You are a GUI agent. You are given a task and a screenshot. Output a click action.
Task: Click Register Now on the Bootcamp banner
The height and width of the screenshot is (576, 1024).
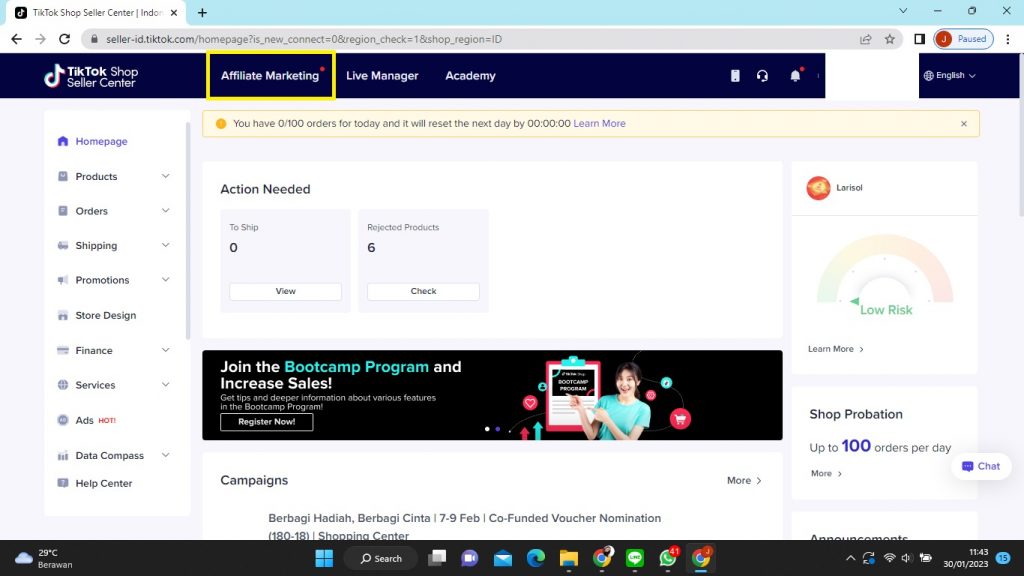click(x=266, y=422)
